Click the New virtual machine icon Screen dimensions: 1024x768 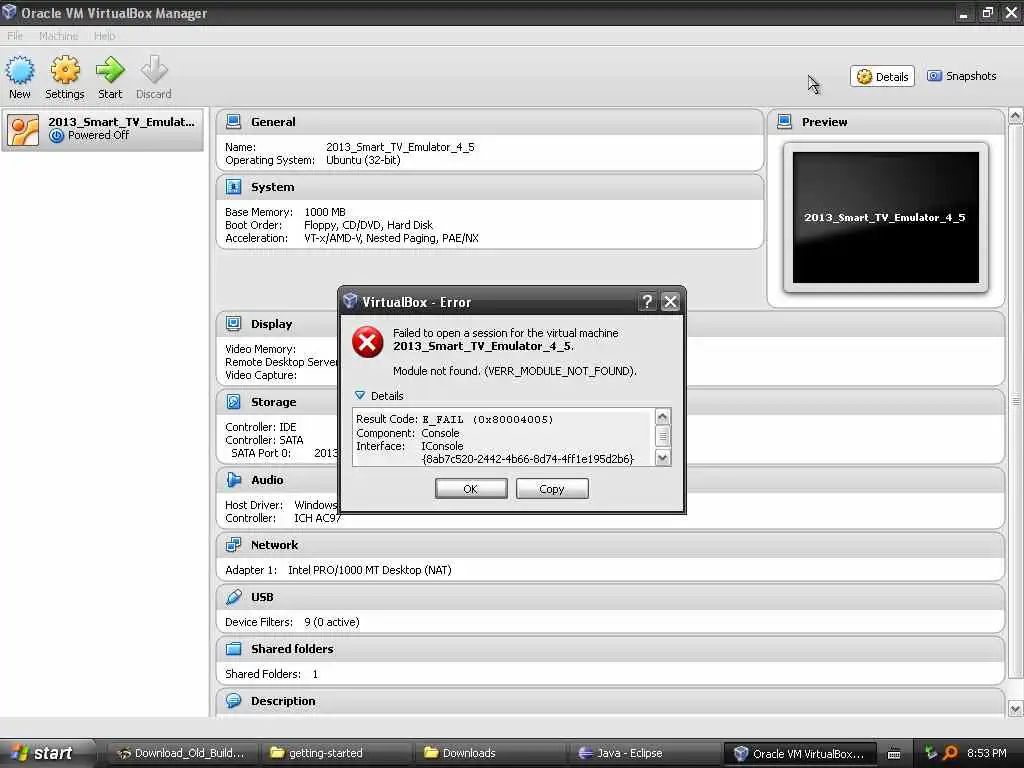20,70
